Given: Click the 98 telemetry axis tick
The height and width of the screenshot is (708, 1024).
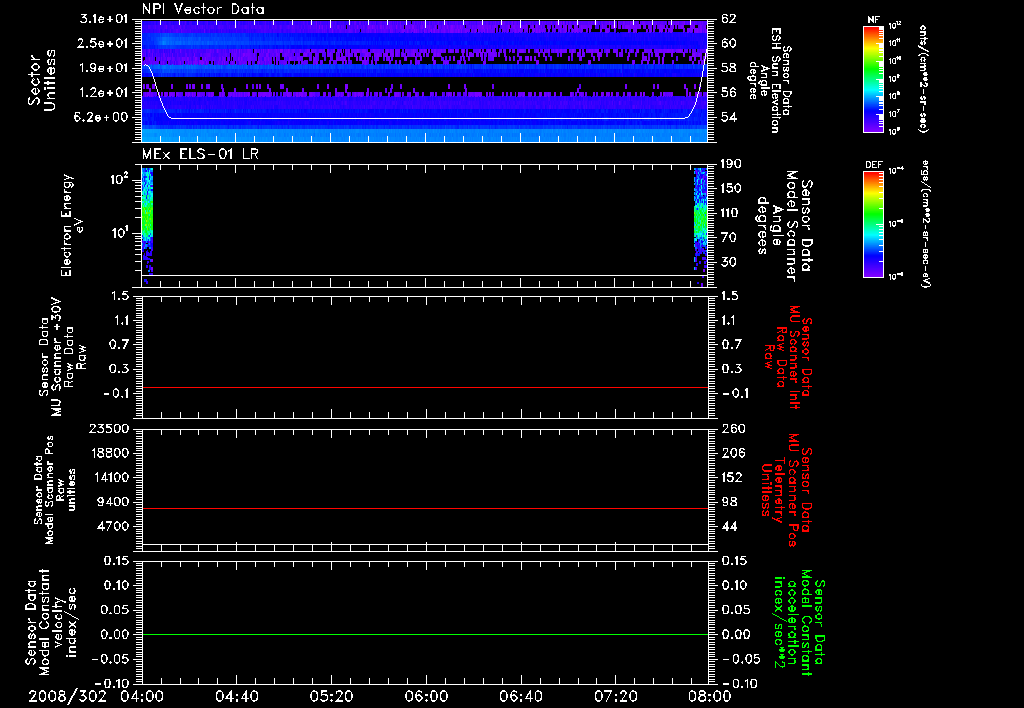Looking at the screenshot, I should click(x=729, y=502).
